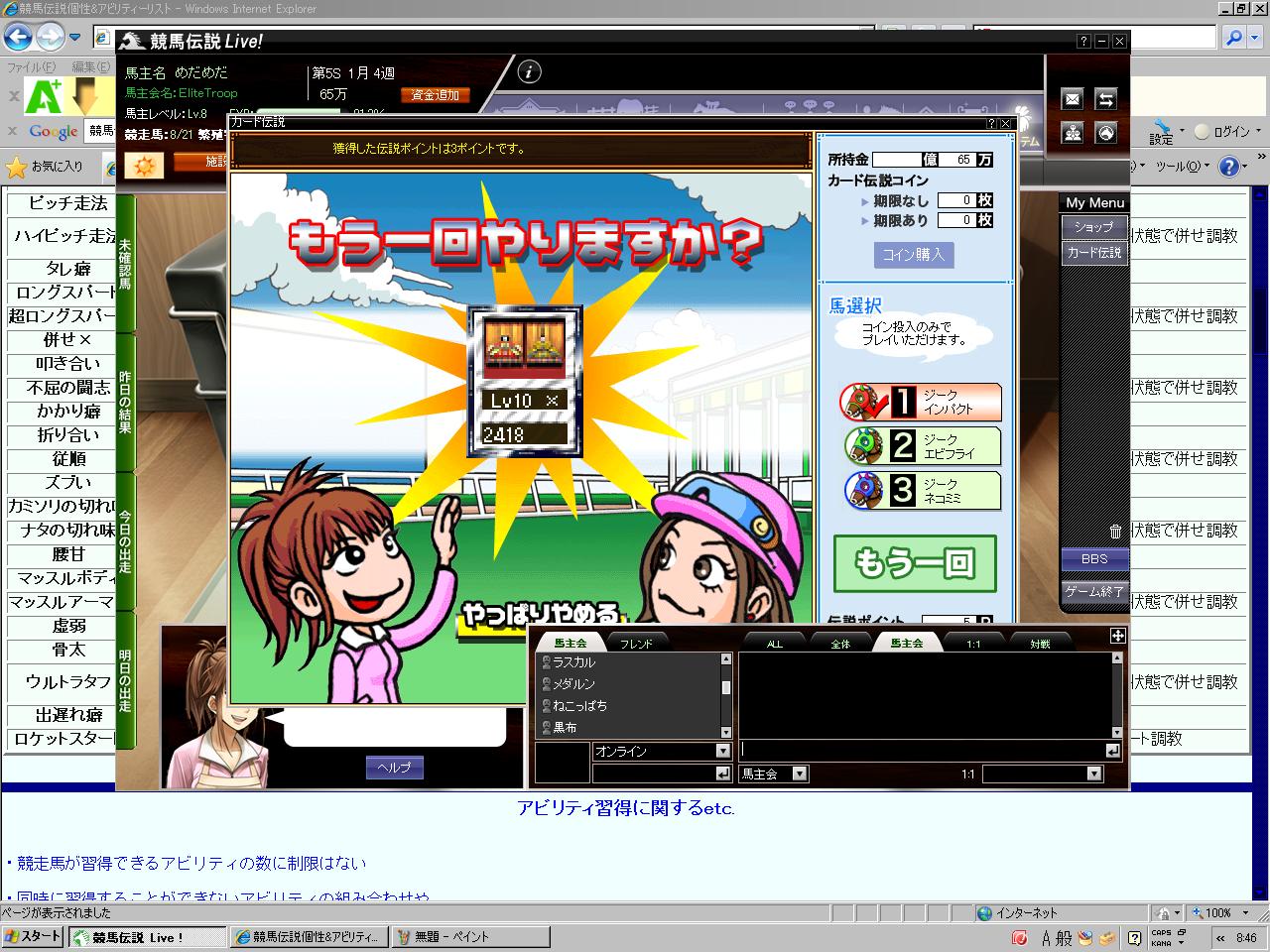Viewport: 1270px width, 952px height.
Task: Click the question mark in Card Legend dialog title
Action: (x=991, y=123)
